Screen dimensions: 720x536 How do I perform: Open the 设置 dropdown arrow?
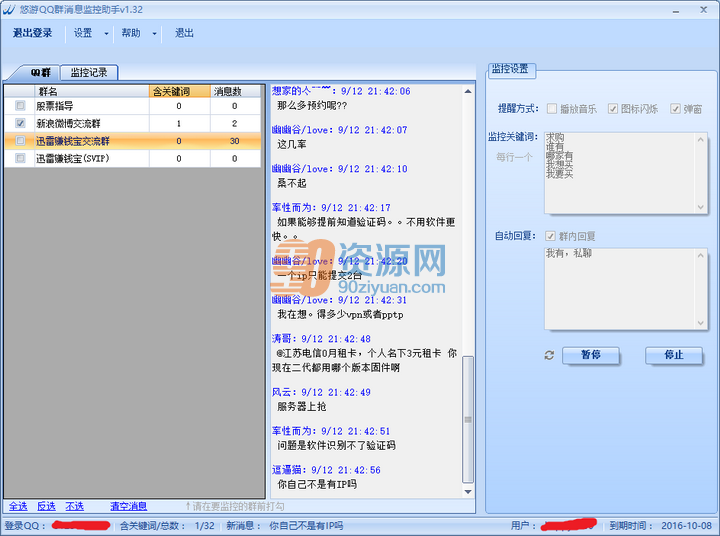coord(107,34)
